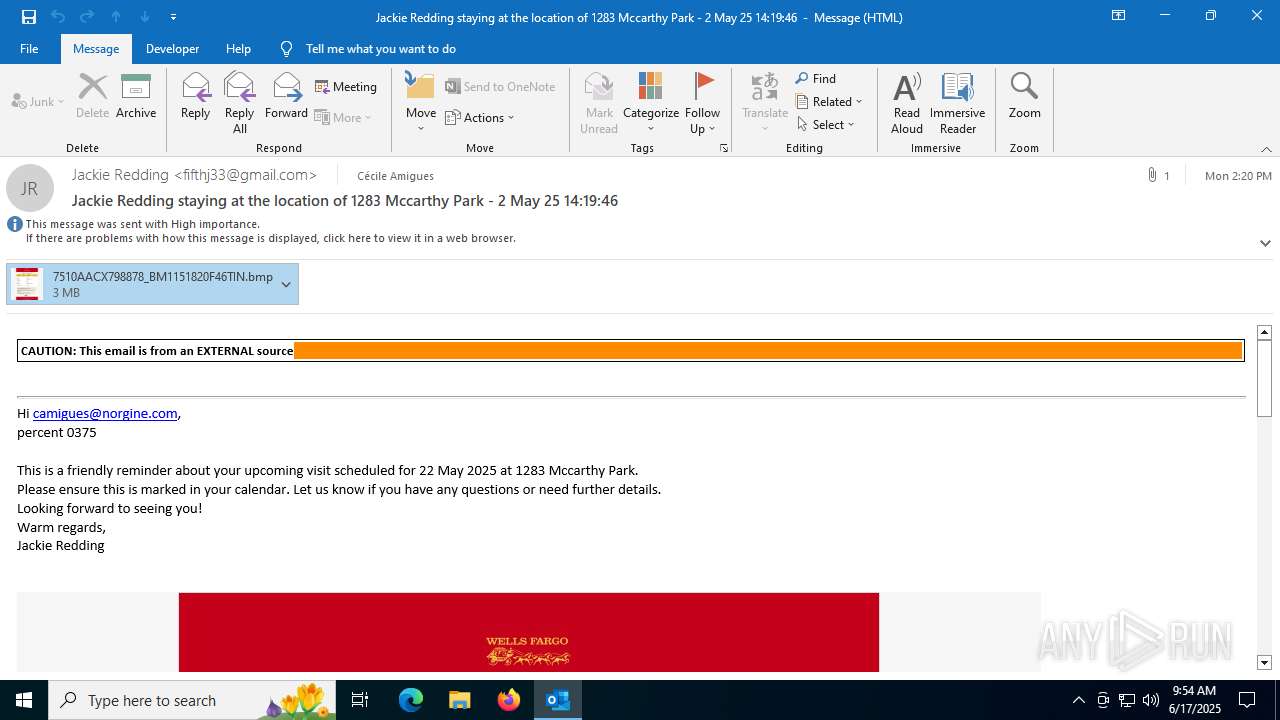Open the volume control in system tray

point(1151,700)
